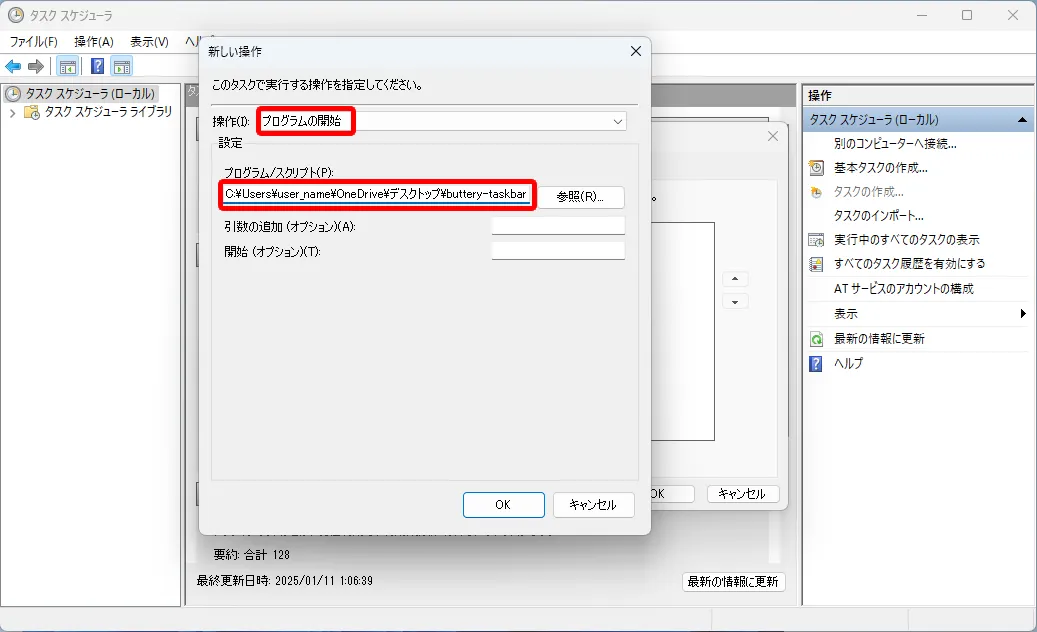Open the 表示 submenu arrow
This screenshot has height=632, width=1037.
(1024, 313)
